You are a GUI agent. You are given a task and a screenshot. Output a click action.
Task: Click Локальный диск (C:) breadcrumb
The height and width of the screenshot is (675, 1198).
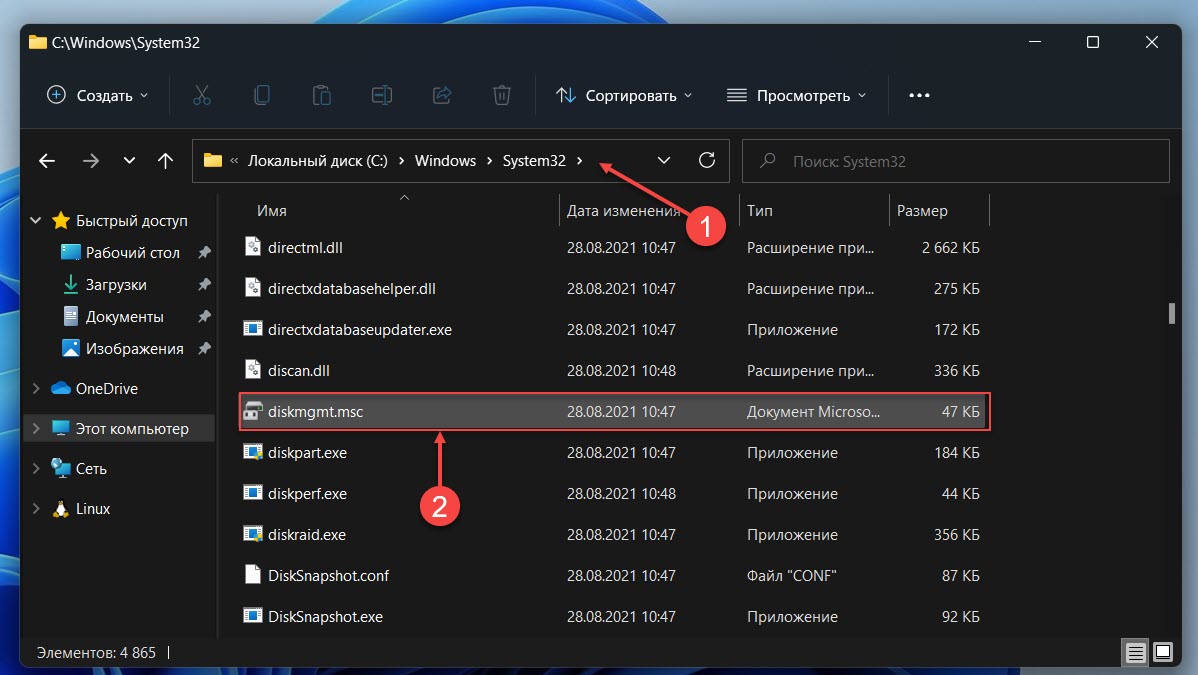click(x=318, y=161)
